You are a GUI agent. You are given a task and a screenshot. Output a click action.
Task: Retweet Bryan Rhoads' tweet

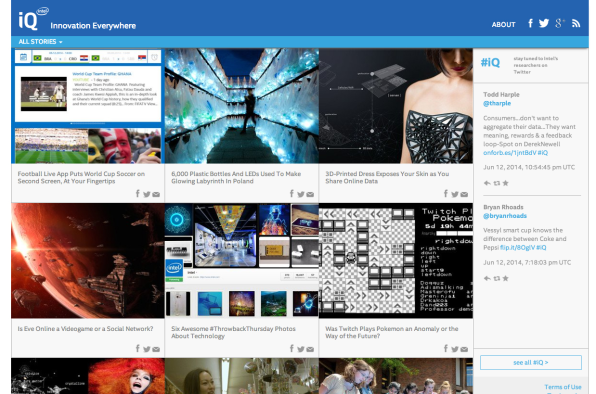pyautogui.click(x=496, y=278)
